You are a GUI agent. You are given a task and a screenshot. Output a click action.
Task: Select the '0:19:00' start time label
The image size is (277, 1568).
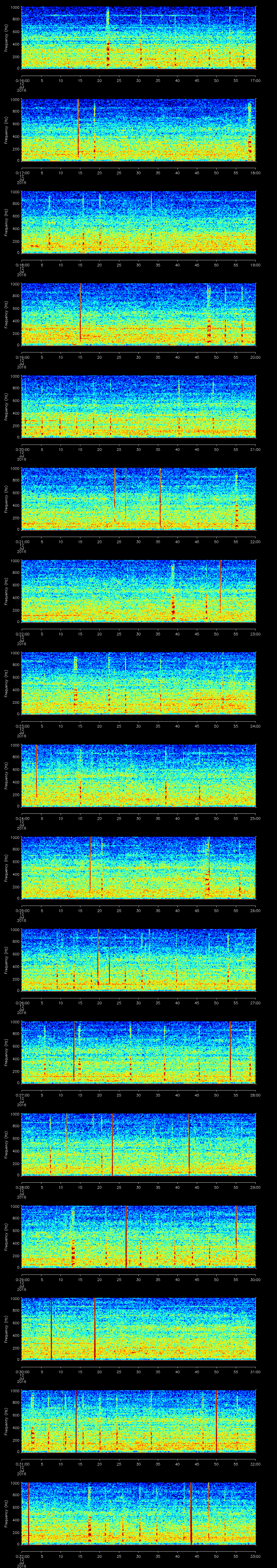tap(22, 357)
